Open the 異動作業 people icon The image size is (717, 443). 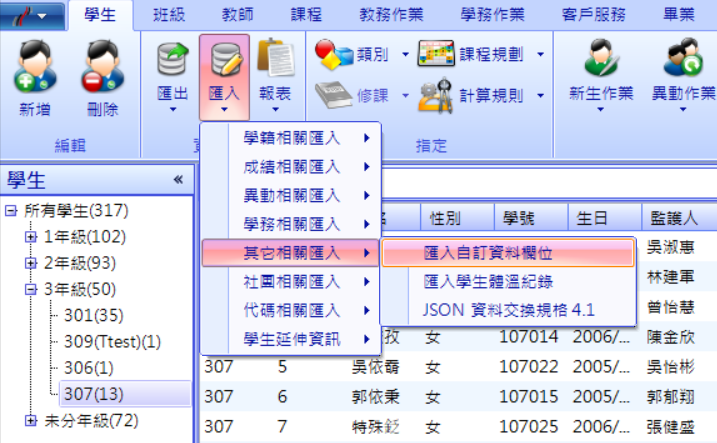683,59
